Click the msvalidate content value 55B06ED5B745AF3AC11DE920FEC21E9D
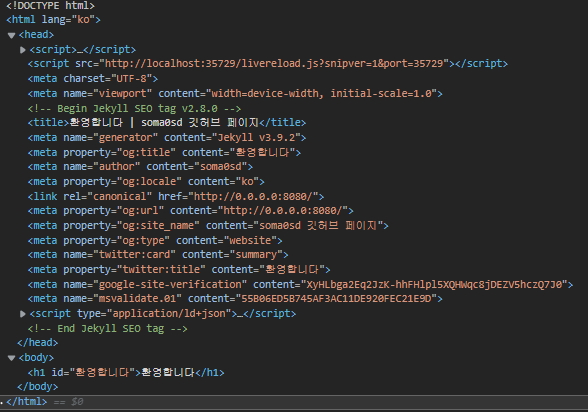The height and width of the screenshot is (412, 588). click(336, 299)
